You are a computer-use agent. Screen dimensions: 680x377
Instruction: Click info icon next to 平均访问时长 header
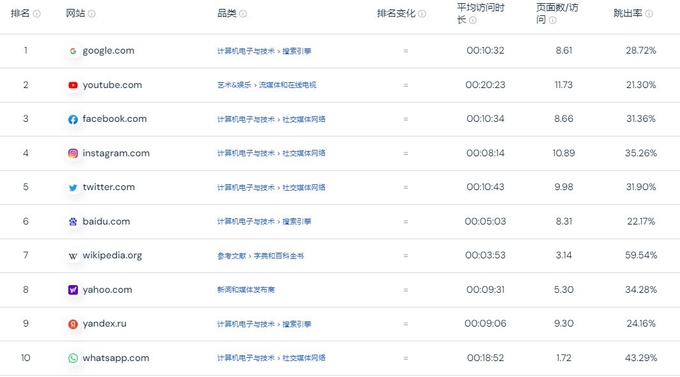(x=473, y=20)
